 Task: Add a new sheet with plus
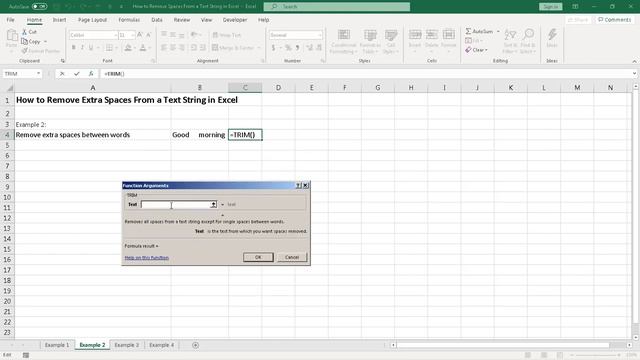(x=196, y=345)
